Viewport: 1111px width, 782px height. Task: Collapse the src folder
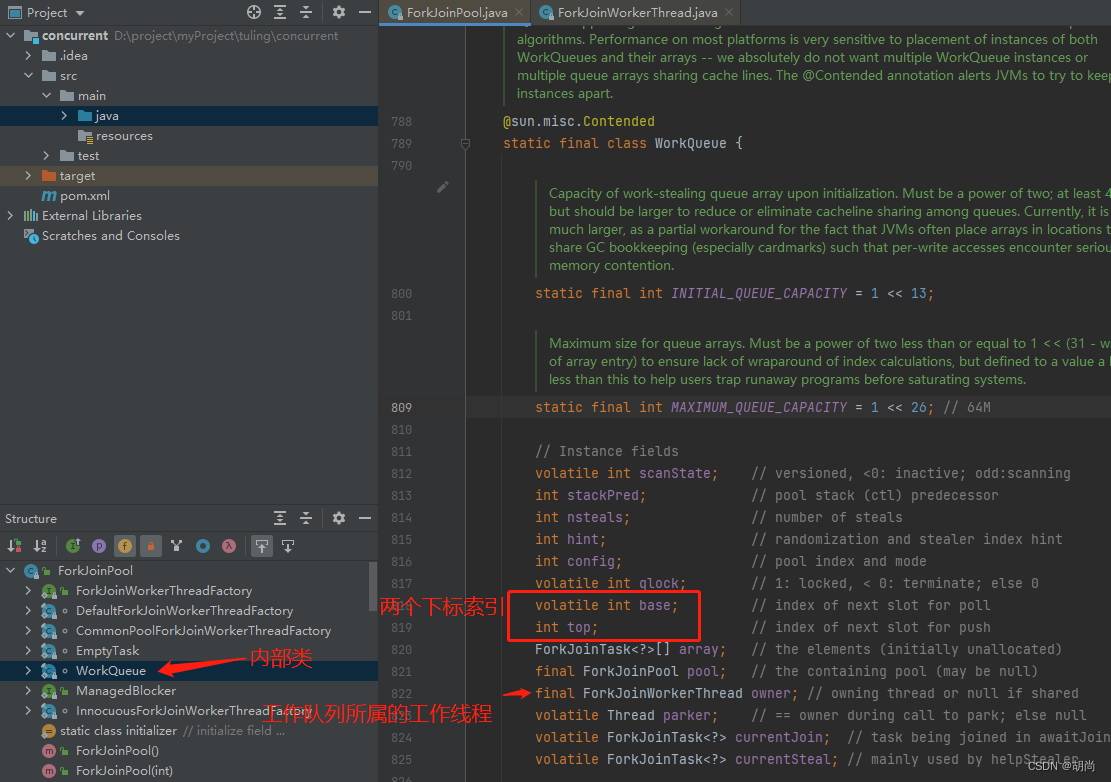point(28,75)
